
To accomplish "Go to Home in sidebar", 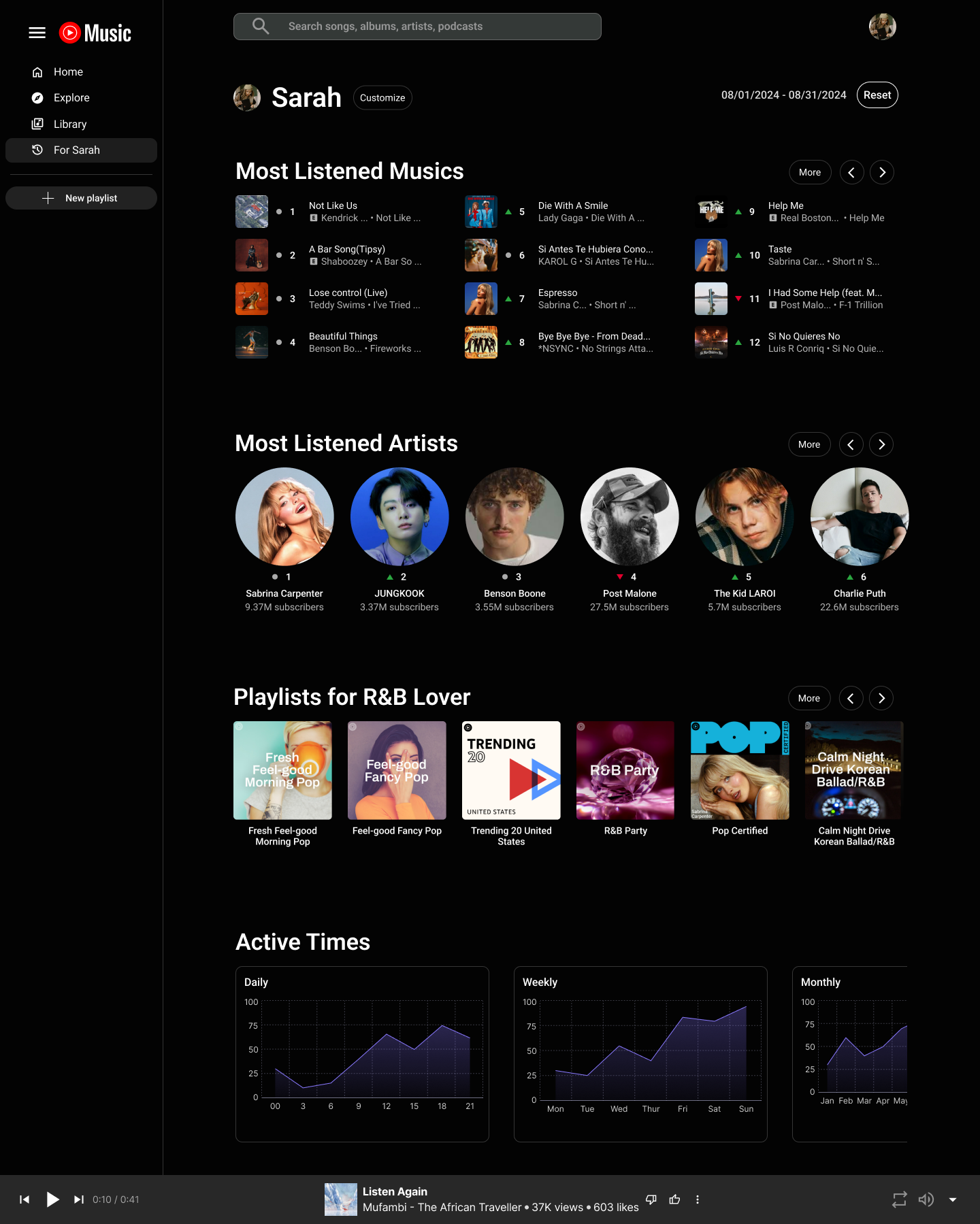I will 81,72.
